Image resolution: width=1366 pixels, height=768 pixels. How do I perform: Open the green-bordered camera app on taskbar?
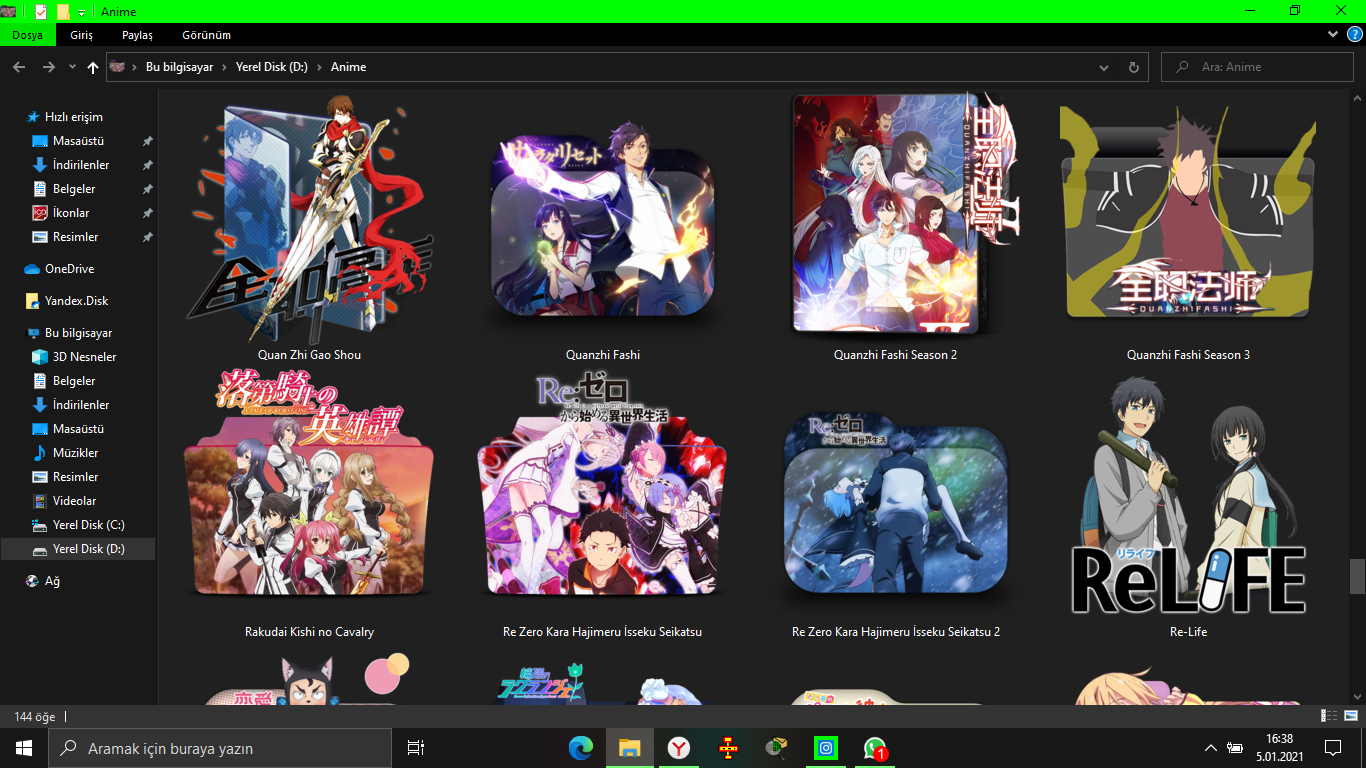point(826,748)
